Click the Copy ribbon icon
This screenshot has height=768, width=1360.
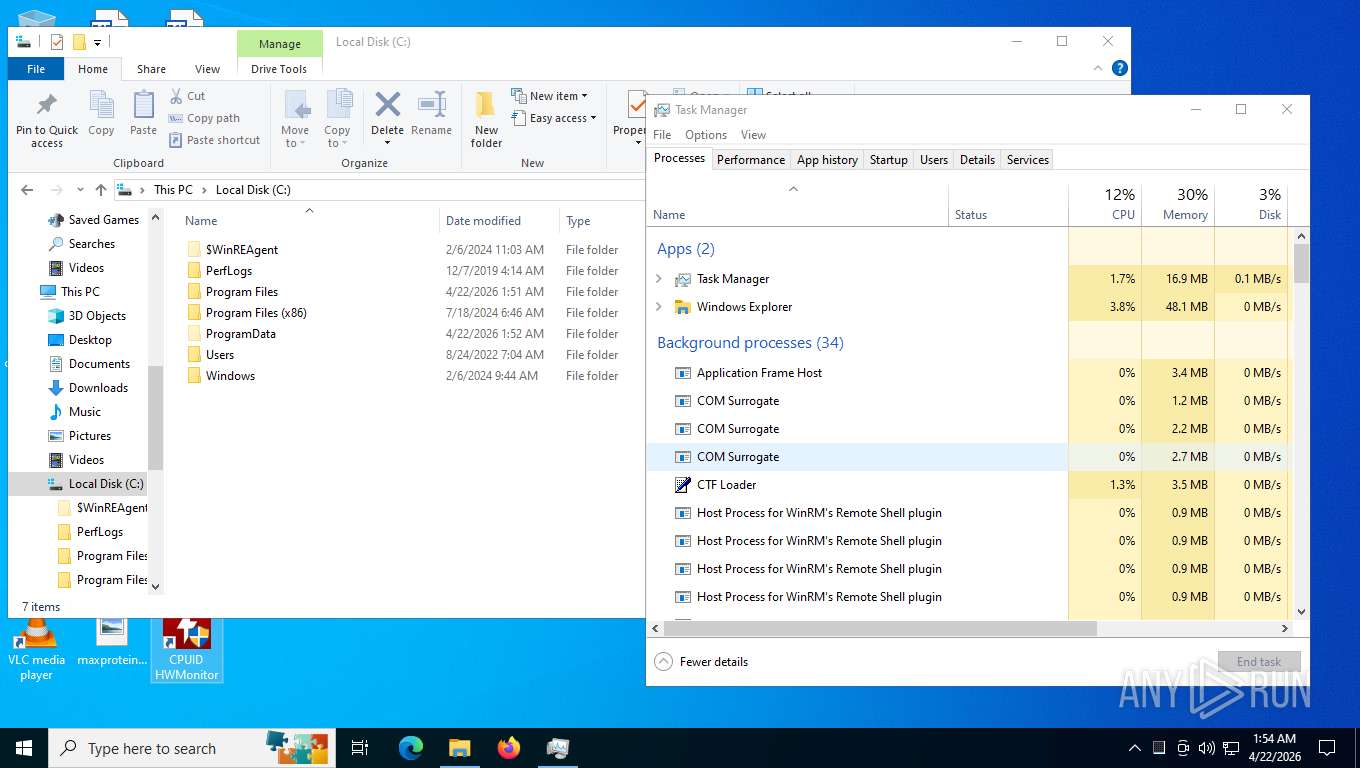[101, 105]
